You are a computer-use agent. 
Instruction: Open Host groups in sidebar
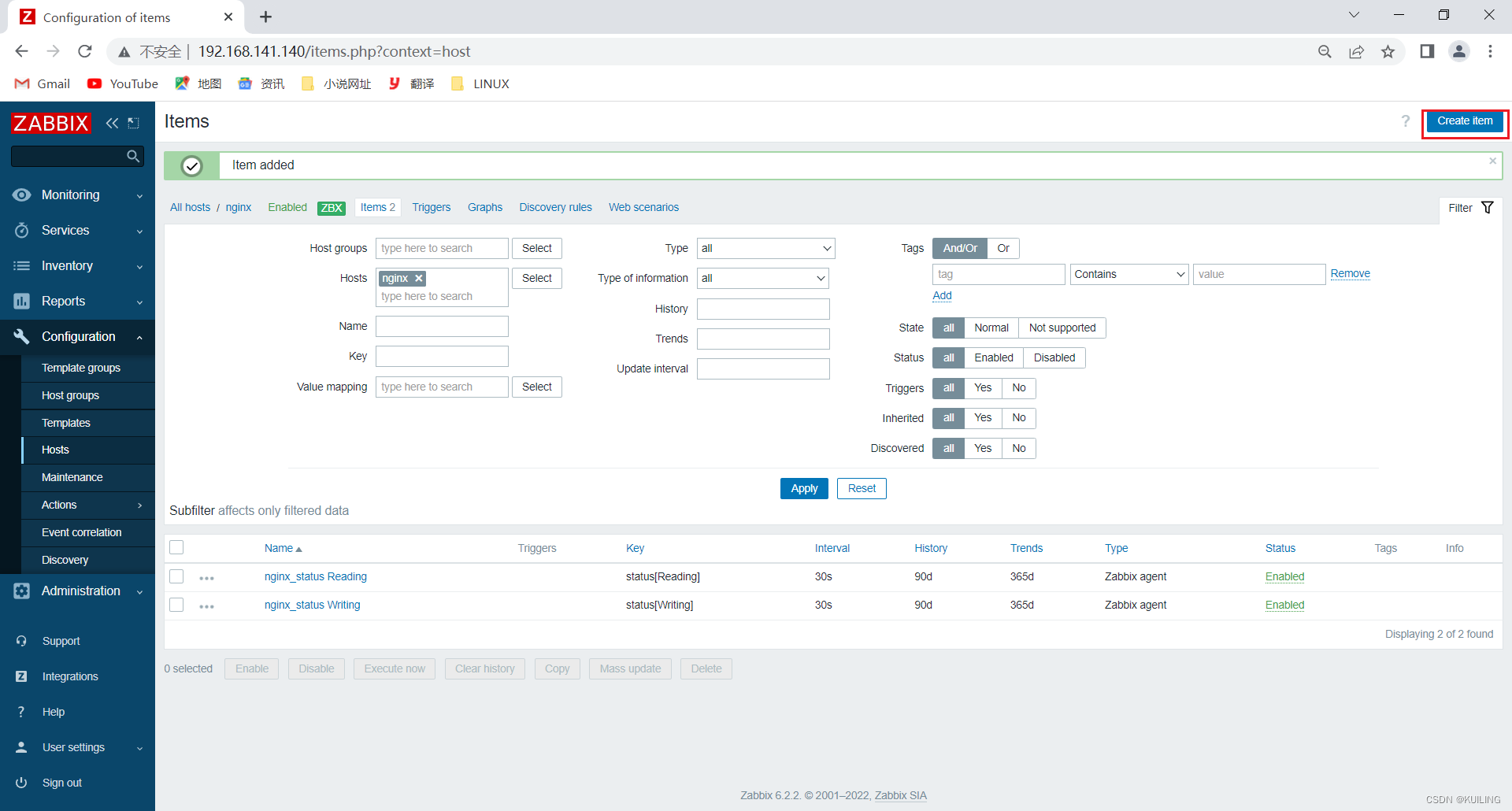70,395
